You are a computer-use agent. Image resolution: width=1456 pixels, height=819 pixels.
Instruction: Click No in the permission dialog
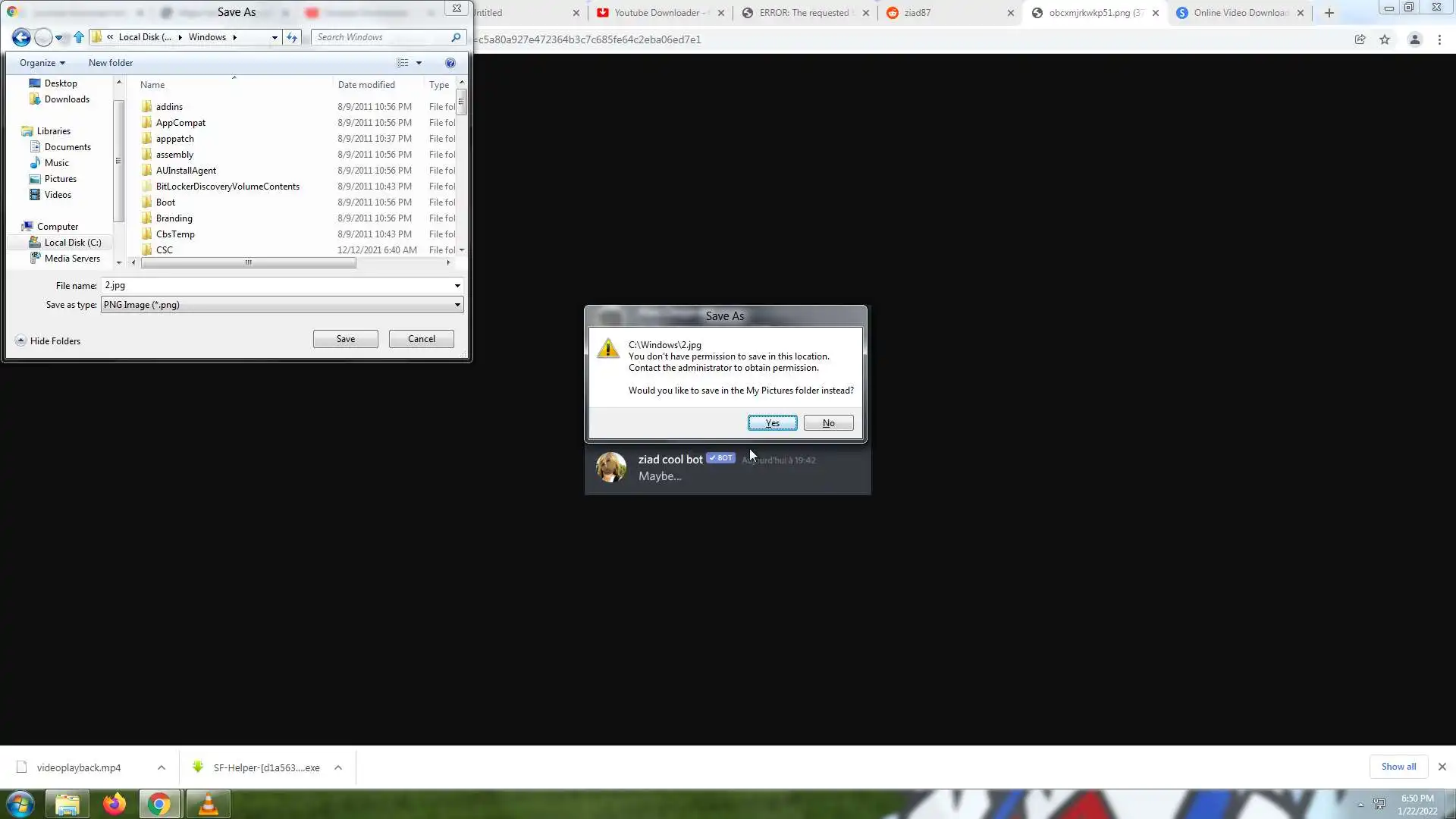828,423
